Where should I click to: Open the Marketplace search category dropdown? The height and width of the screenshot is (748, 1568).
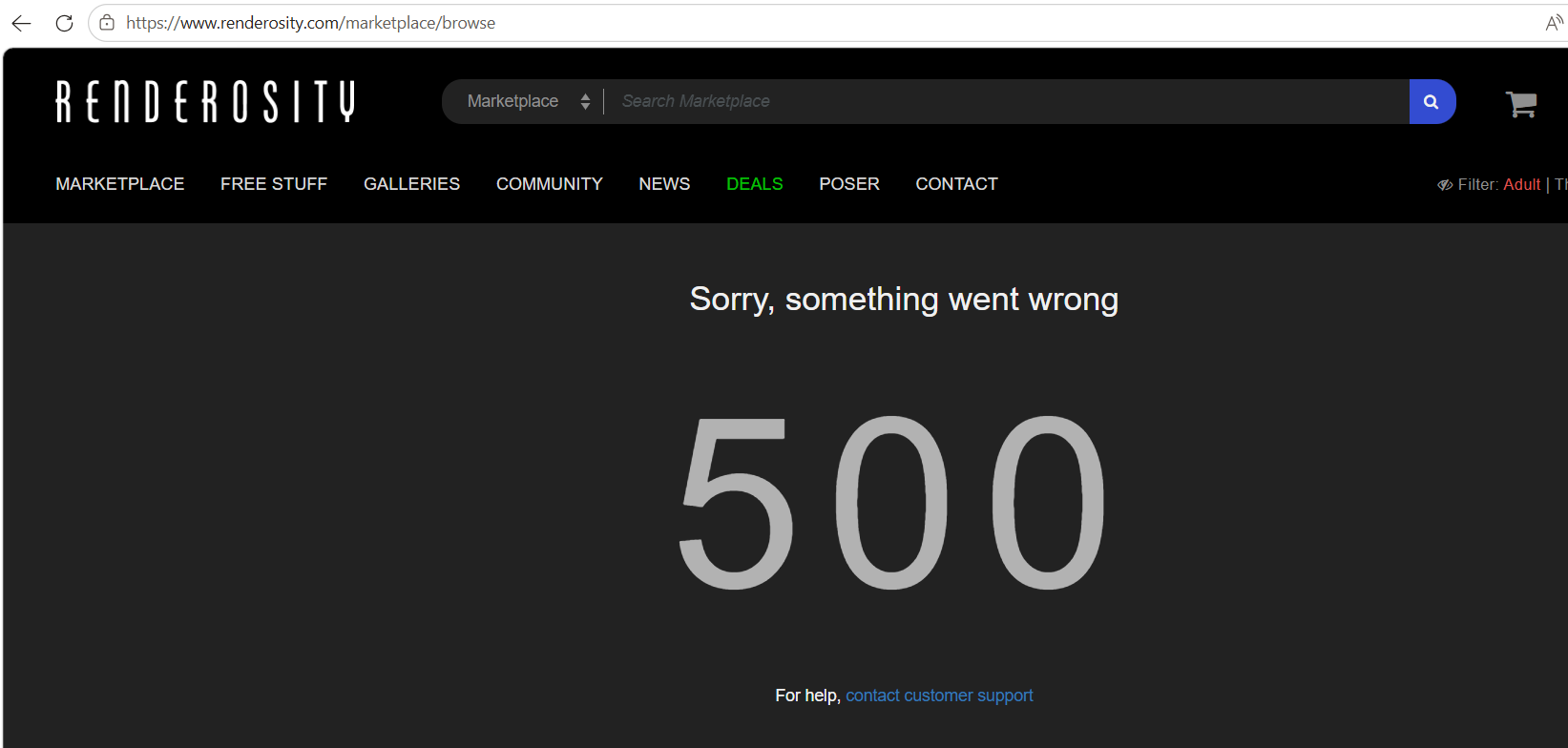(529, 101)
